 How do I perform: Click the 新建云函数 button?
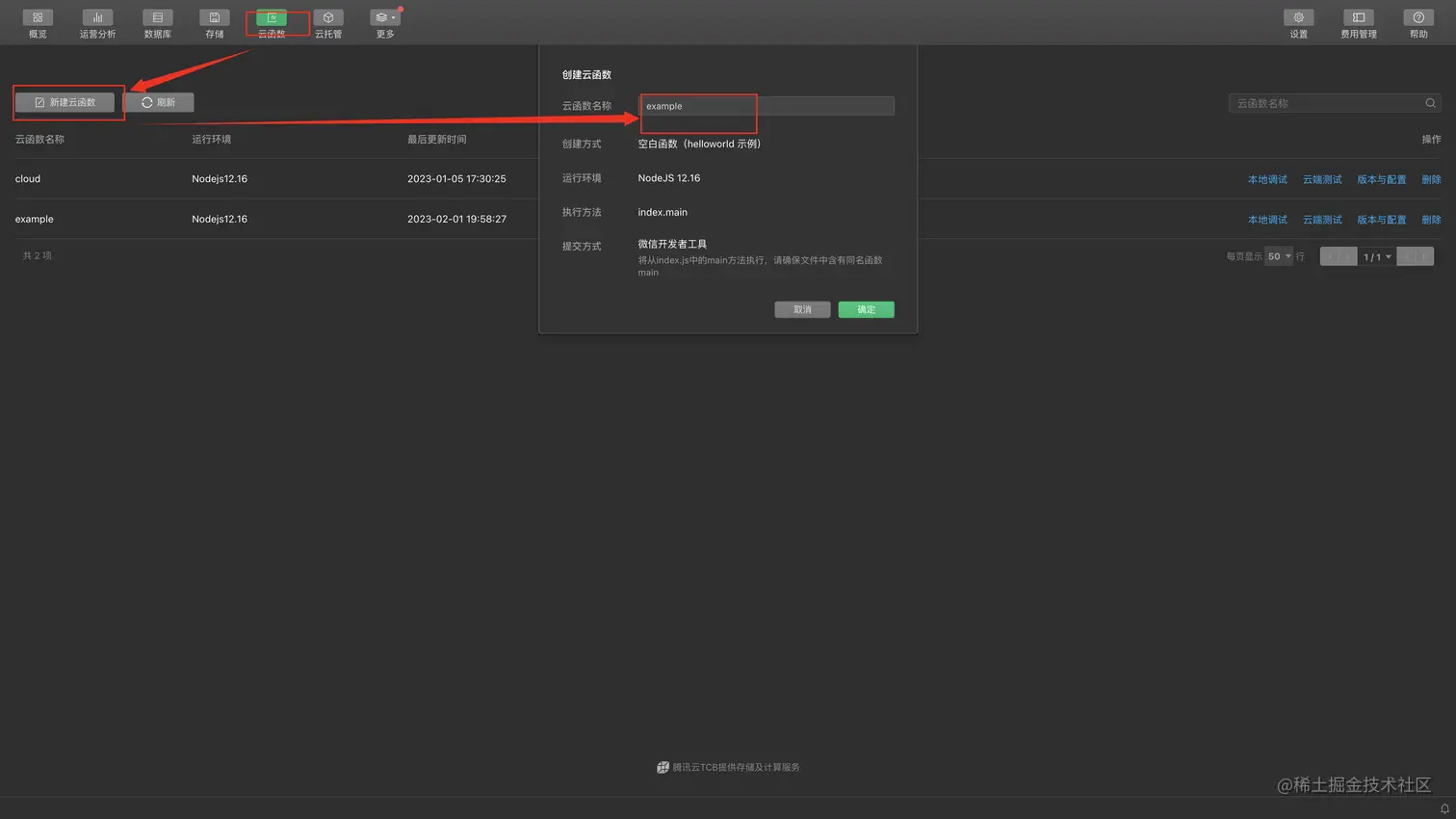coord(65,102)
